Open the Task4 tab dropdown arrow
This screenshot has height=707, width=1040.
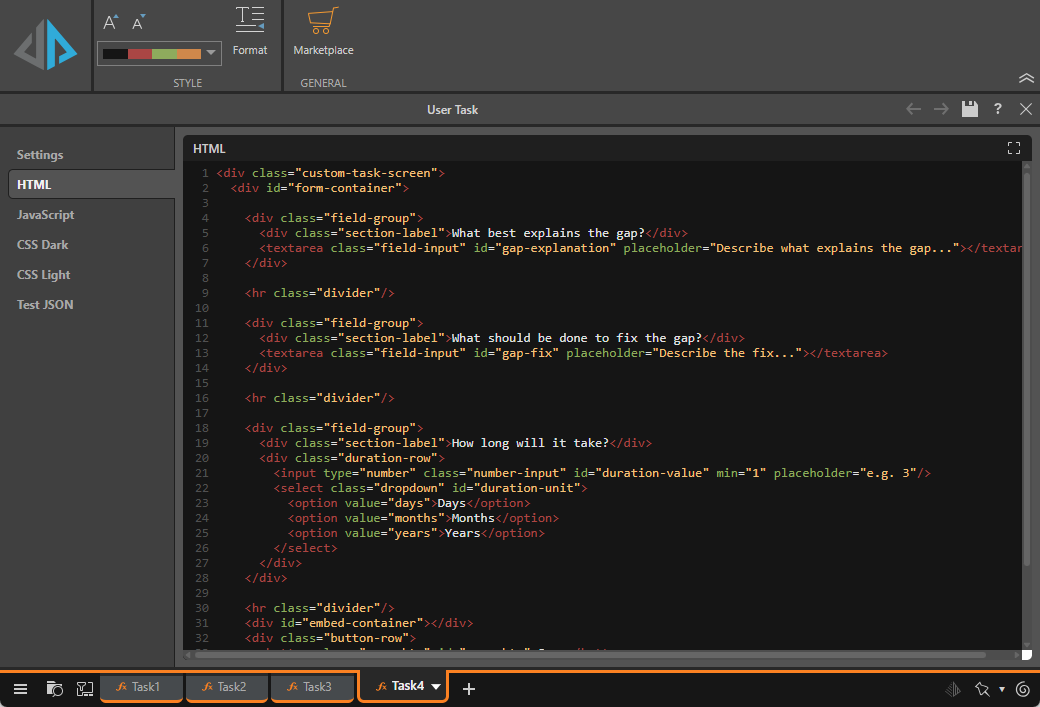point(436,687)
